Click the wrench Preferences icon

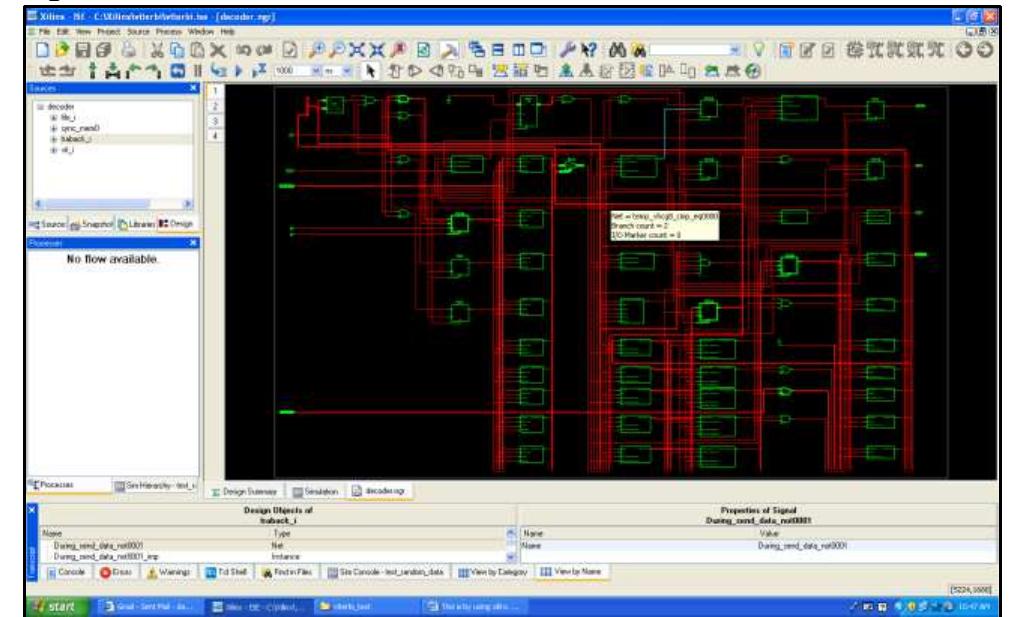pyautogui.click(x=567, y=50)
